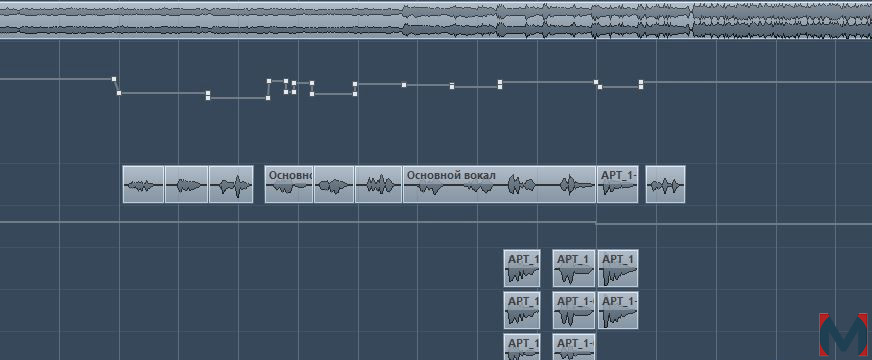The width and height of the screenshot is (872, 360).
Task: Select the leftmost unlabeled lead vocal clip
Action: [143, 184]
